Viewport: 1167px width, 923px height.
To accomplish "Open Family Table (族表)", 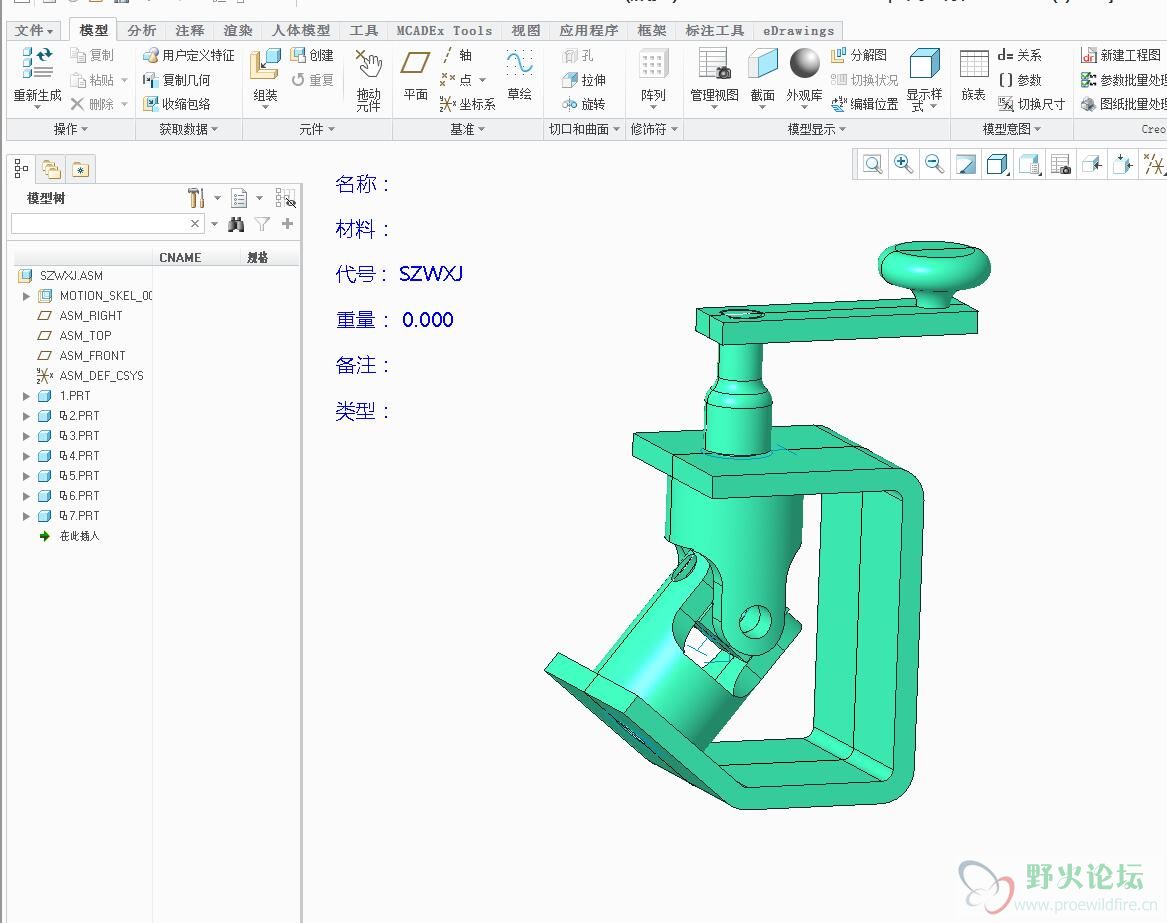I will coord(973,74).
